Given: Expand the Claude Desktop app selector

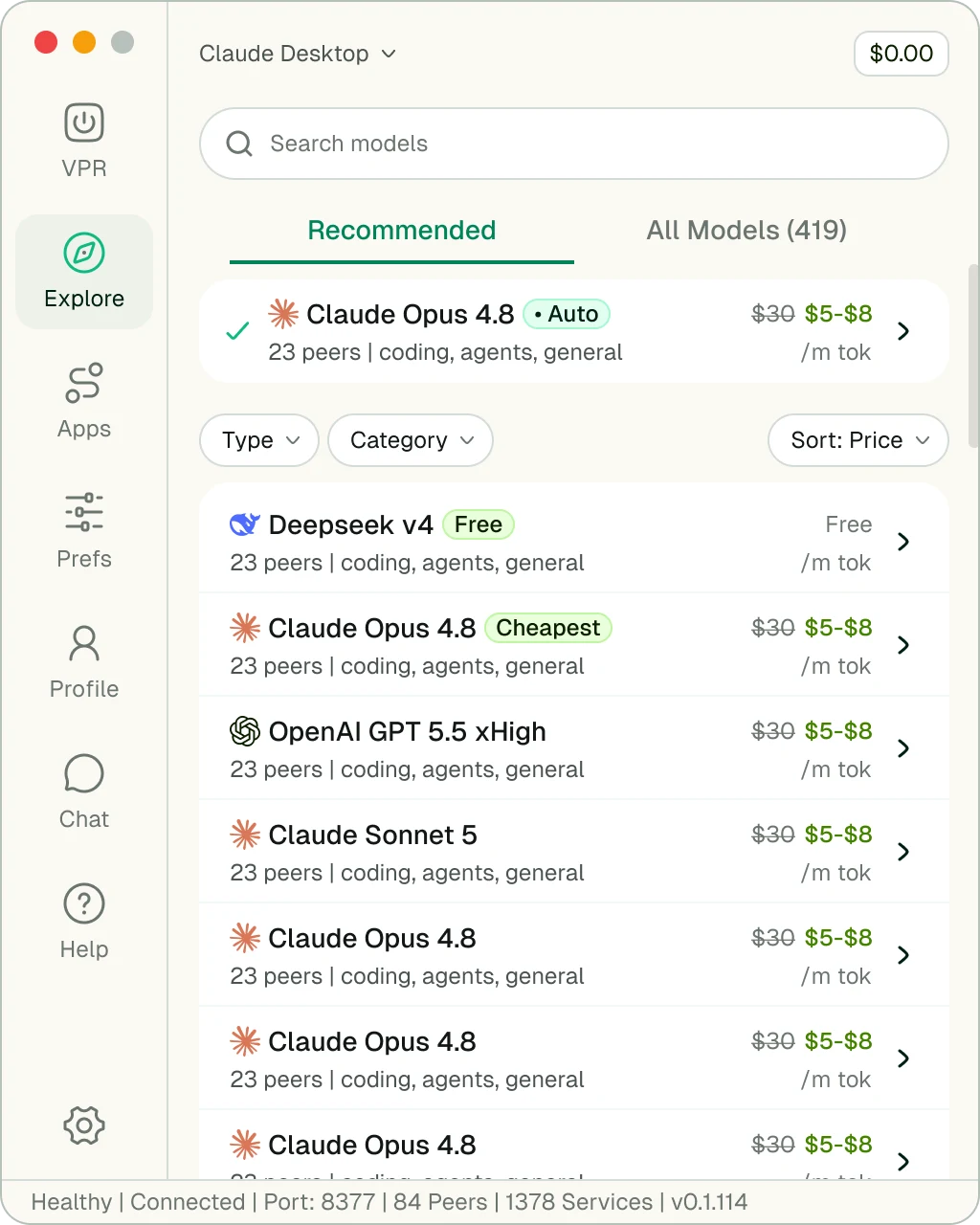Looking at the screenshot, I should 298,54.
